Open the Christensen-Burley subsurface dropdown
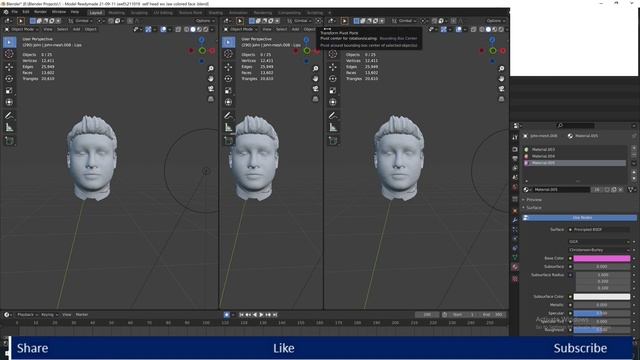The image size is (640, 360). (599, 250)
